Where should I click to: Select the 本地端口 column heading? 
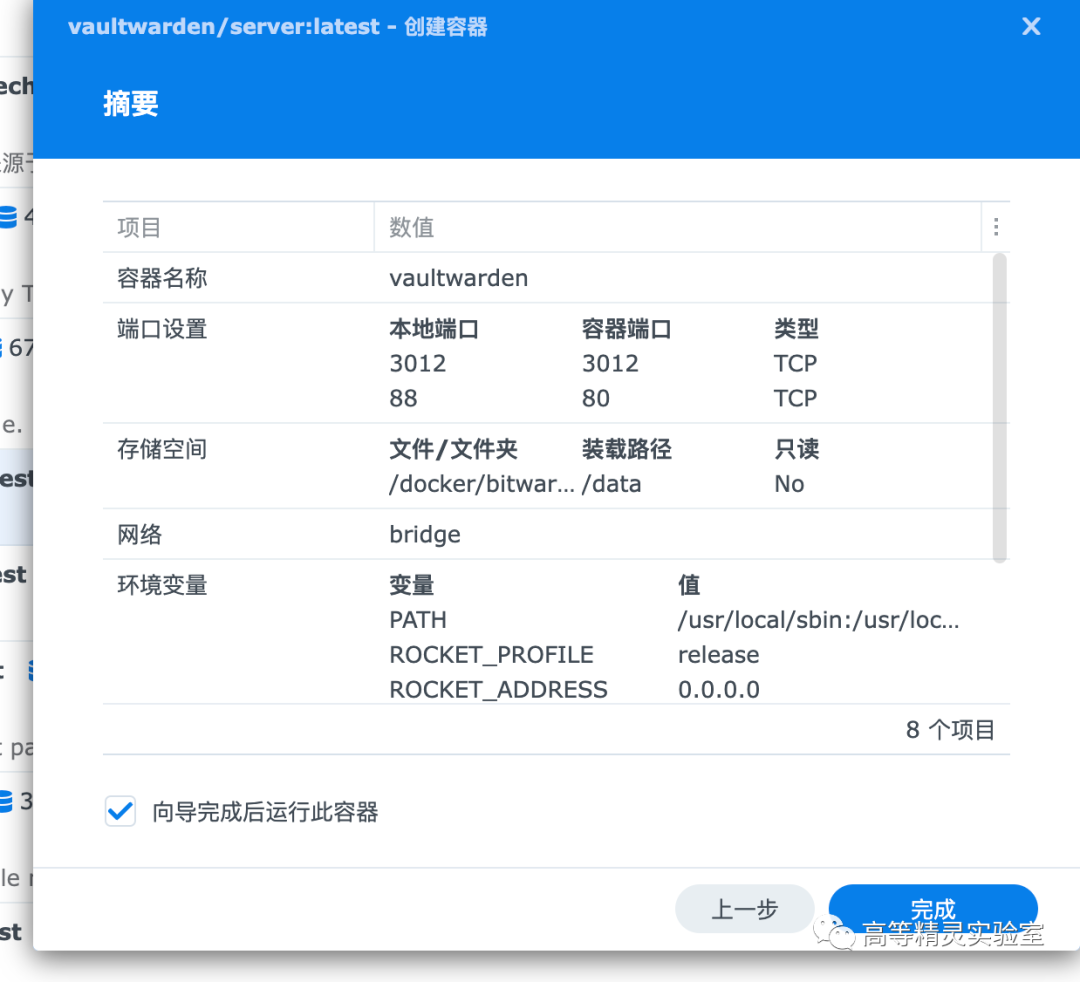[434, 329]
